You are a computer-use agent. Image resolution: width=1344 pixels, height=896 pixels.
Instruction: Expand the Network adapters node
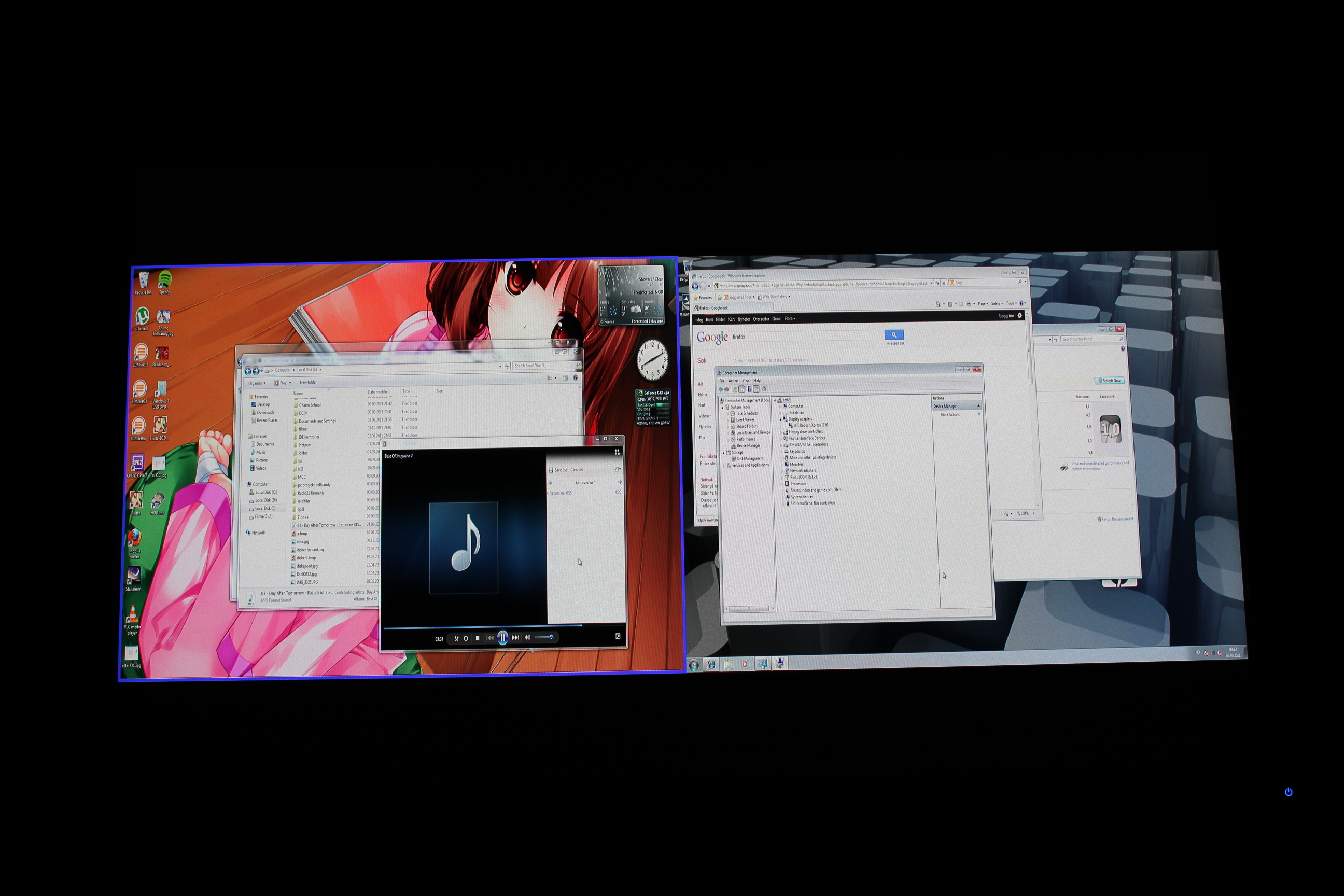pos(782,471)
